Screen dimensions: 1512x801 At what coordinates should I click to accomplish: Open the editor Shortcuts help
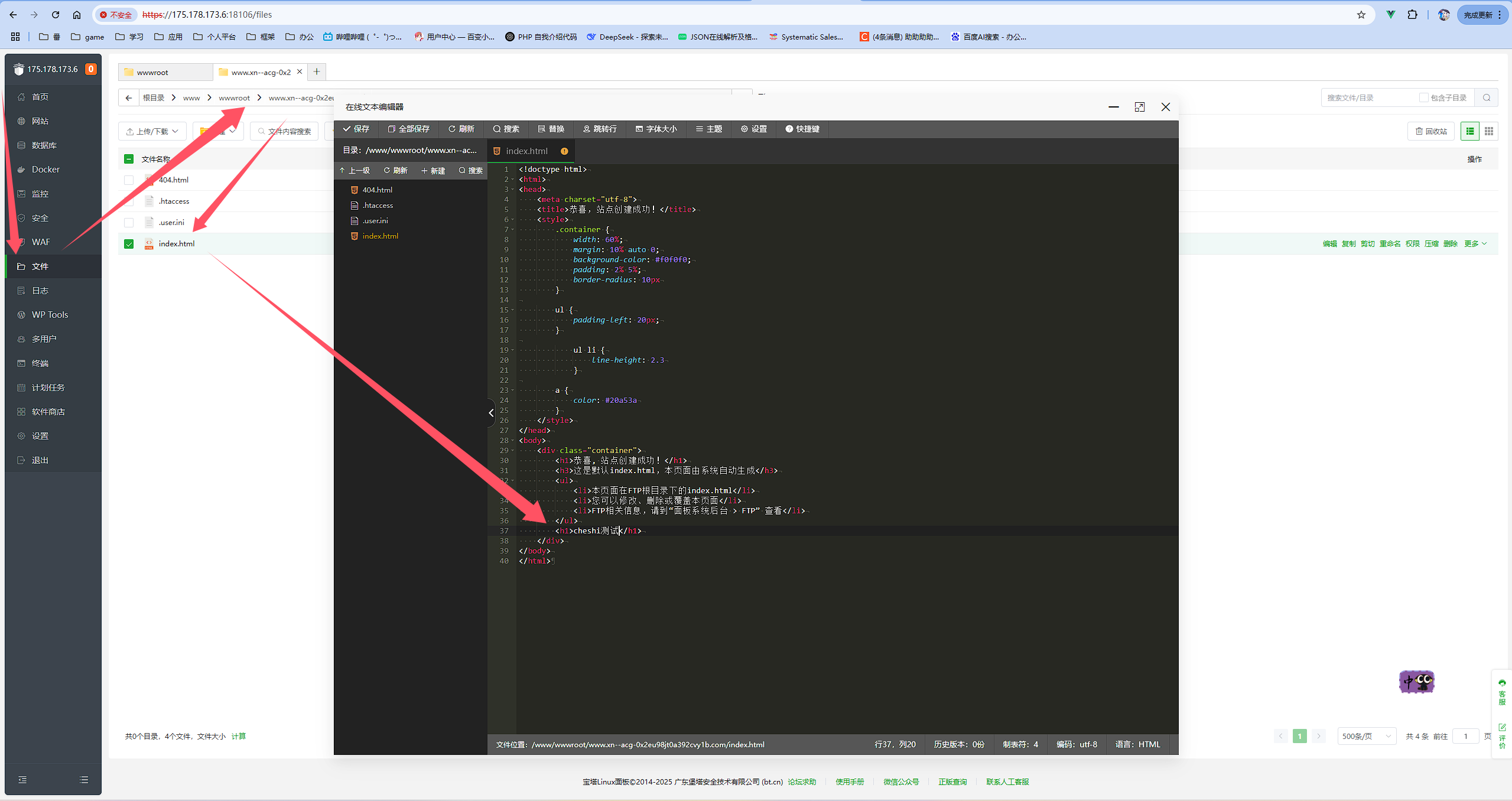802,129
